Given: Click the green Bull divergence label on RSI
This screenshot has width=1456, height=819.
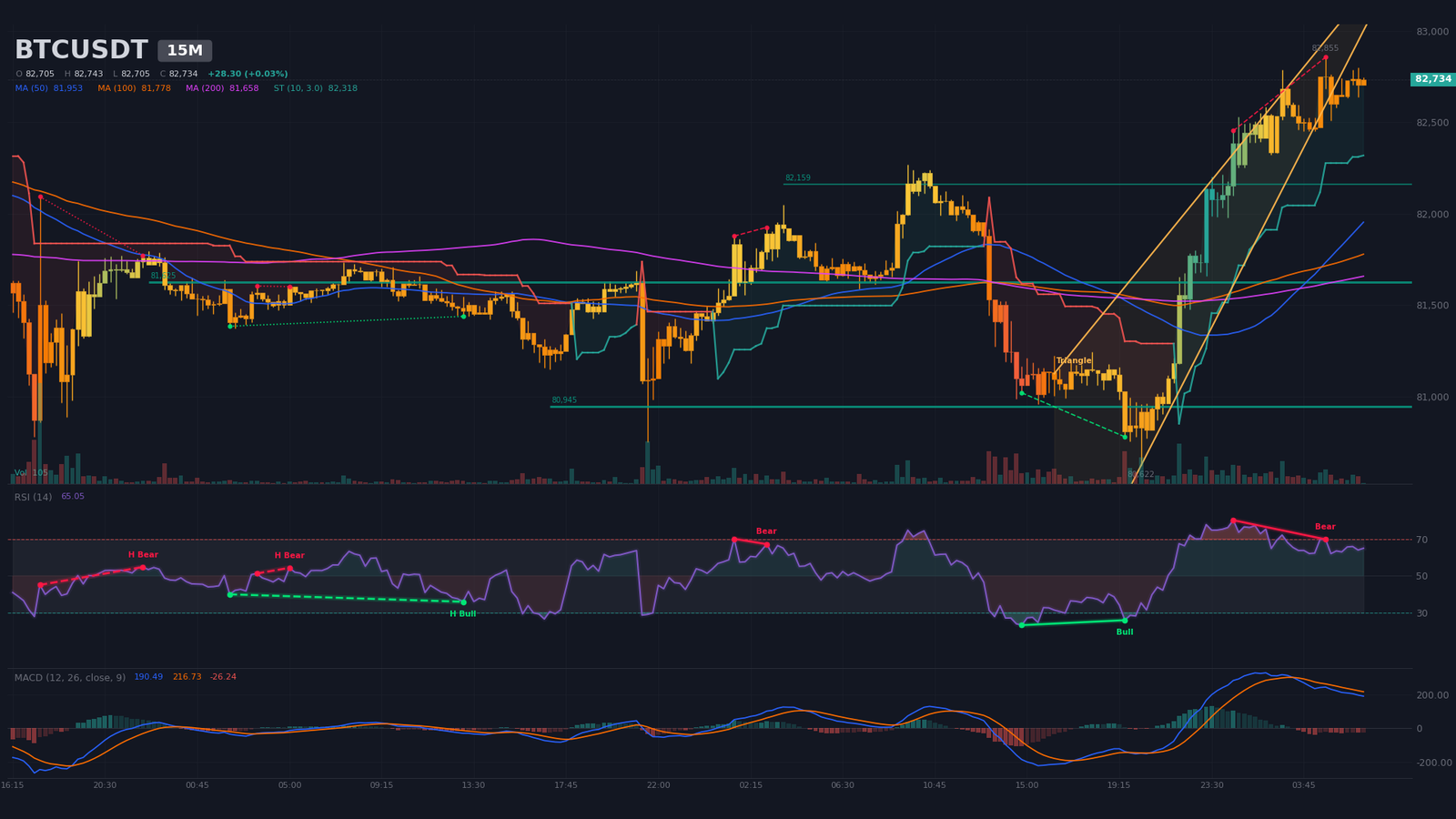Looking at the screenshot, I should pos(1125,632).
